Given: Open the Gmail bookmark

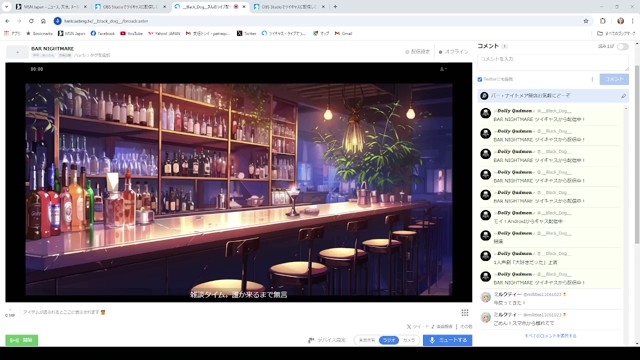Looking at the screenshot, I should (x=343, y=33).
